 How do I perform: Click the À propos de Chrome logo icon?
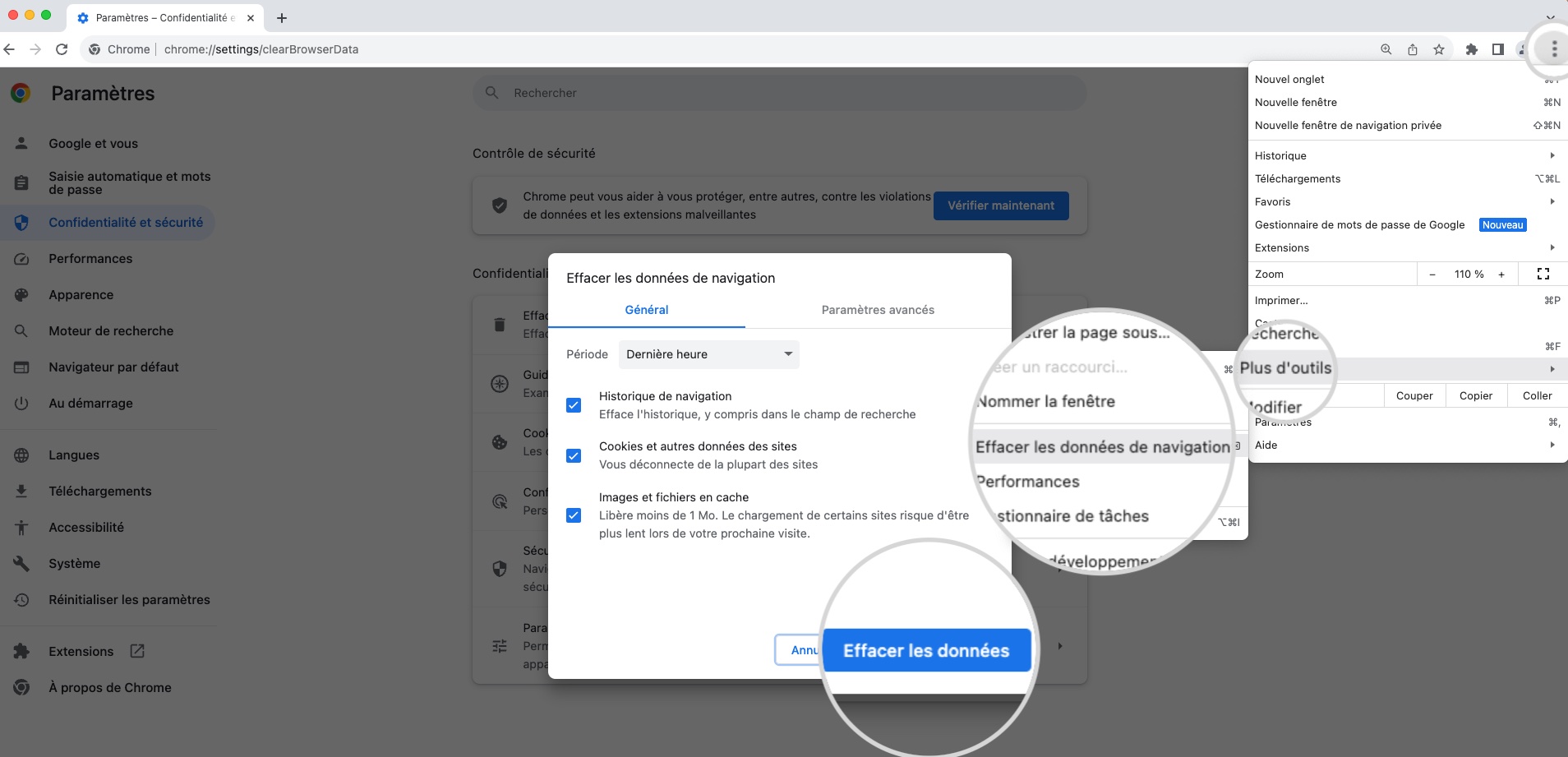click(x=22, y=688)
